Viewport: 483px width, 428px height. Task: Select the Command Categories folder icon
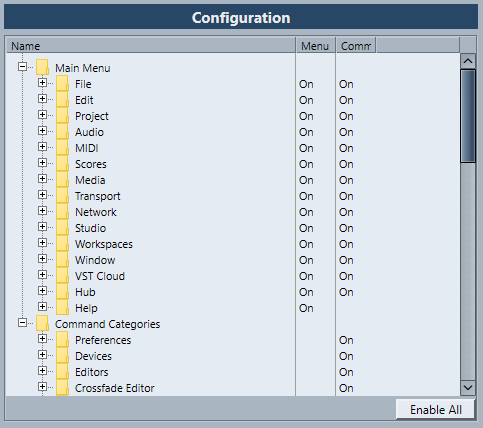click(42, 324)
